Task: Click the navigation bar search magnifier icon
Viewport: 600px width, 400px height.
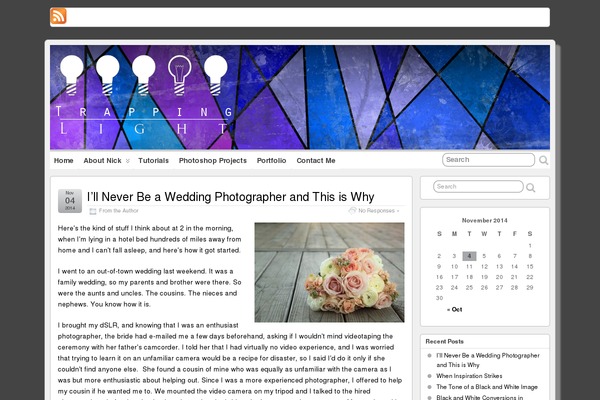Action: (543, 160)
